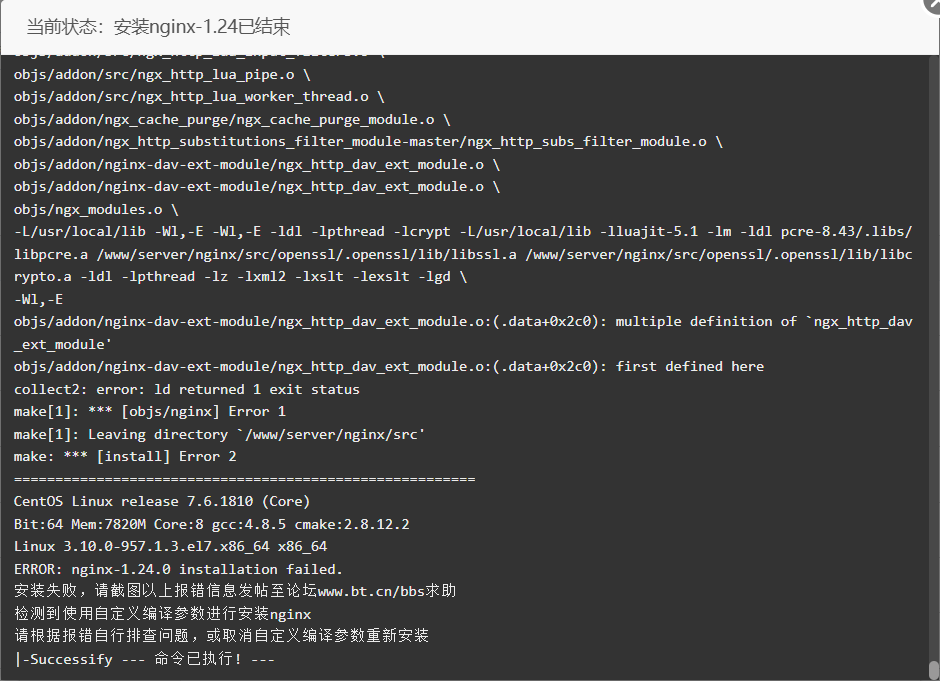The image size is (940, 681).
Task: Click the log scrollbar thumb at bottom
Action: [x=933, y=670]
